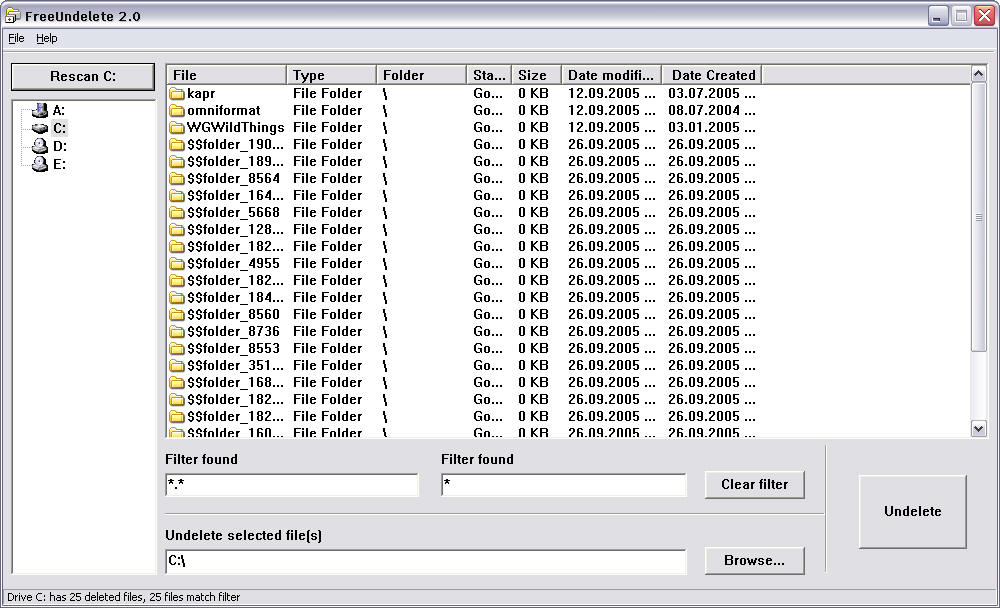
Task: Click the destination path field showing C:\
Action: pyautogui.click(x=425, y=562)
